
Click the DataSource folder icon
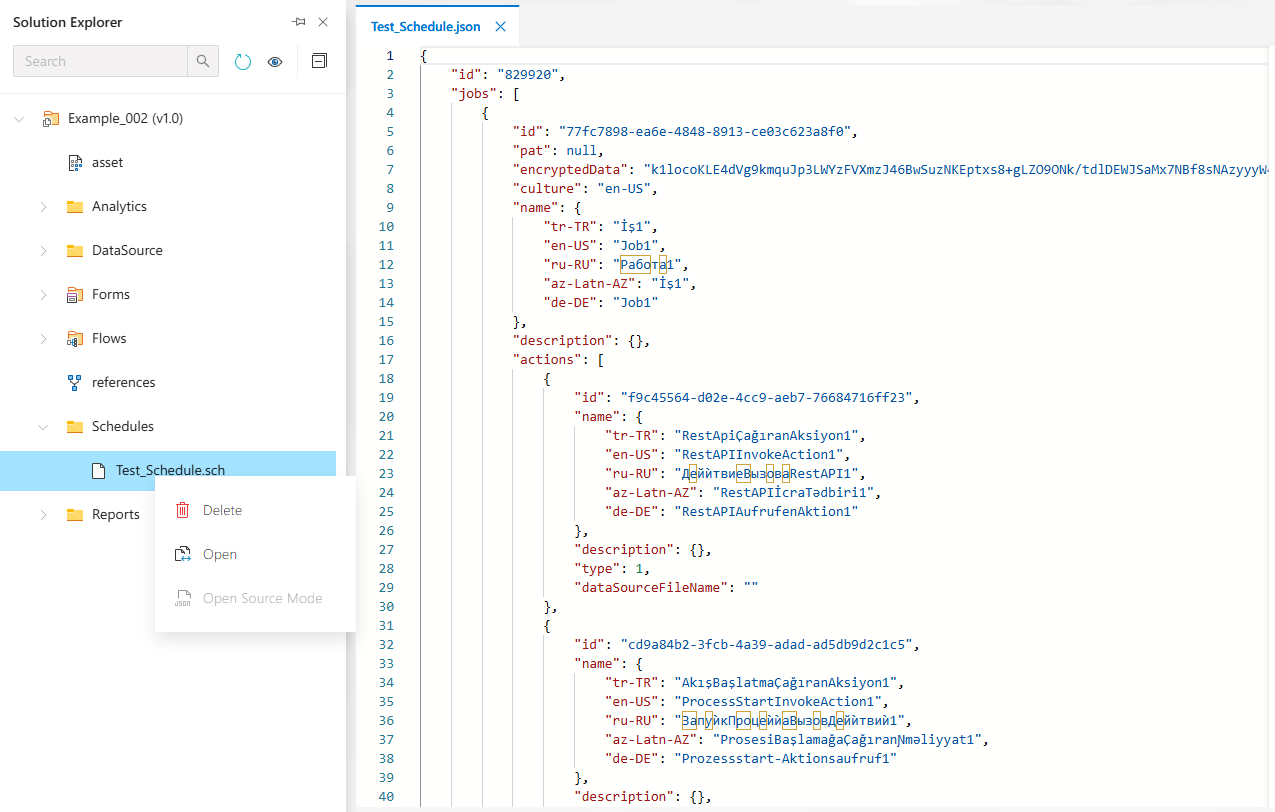coord(75,251)
